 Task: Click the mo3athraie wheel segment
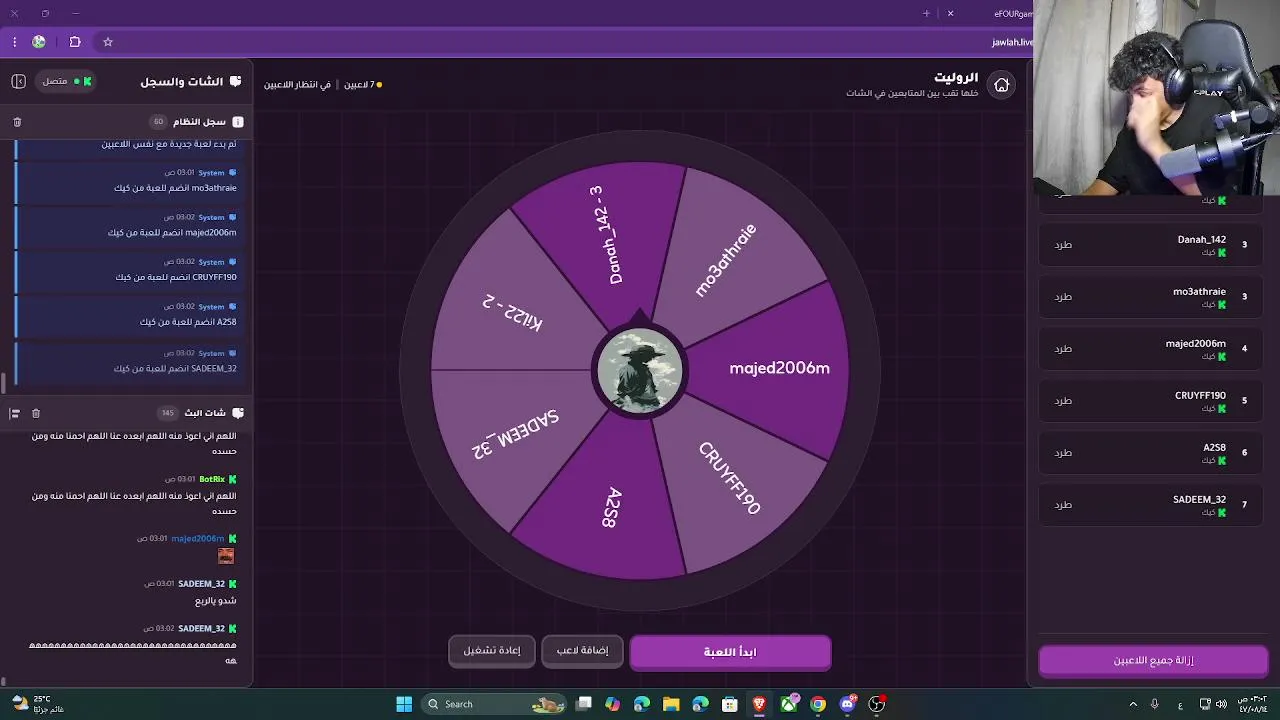tap(726, 260)
